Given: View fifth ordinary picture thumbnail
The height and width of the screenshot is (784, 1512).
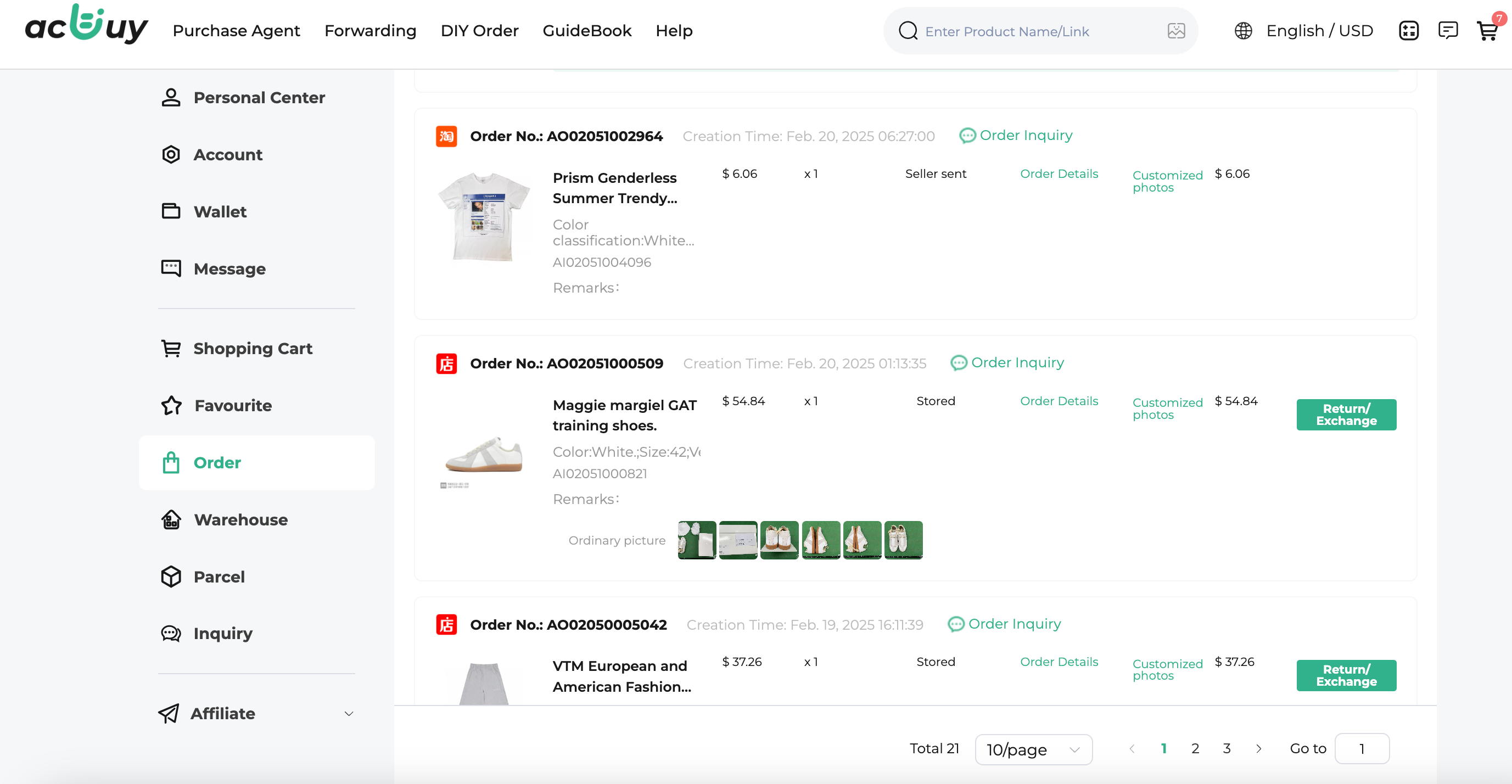Looking at the screenshot, I should point(861,540).
